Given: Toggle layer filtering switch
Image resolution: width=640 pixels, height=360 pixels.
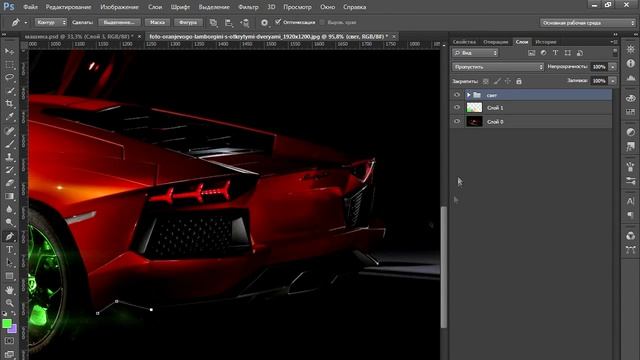Looking at the screenshot, I should (615, 52).
